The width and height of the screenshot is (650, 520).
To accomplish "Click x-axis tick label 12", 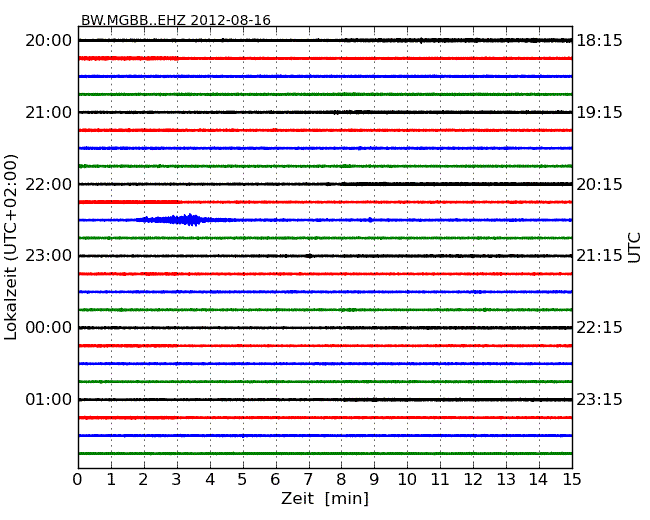I will [473, 479].
